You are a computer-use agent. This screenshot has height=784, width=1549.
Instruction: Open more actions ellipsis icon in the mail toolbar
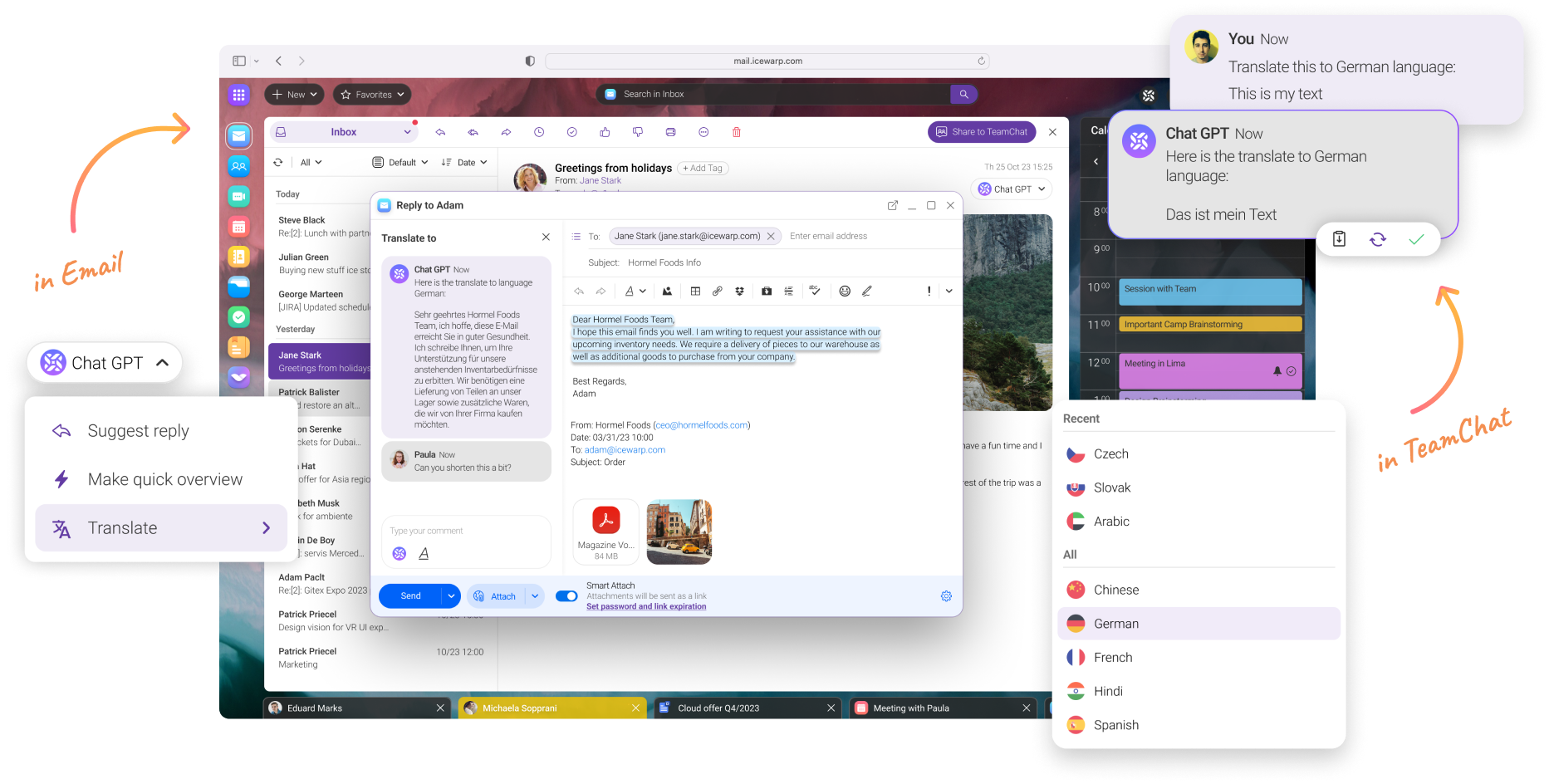point(703,132)
